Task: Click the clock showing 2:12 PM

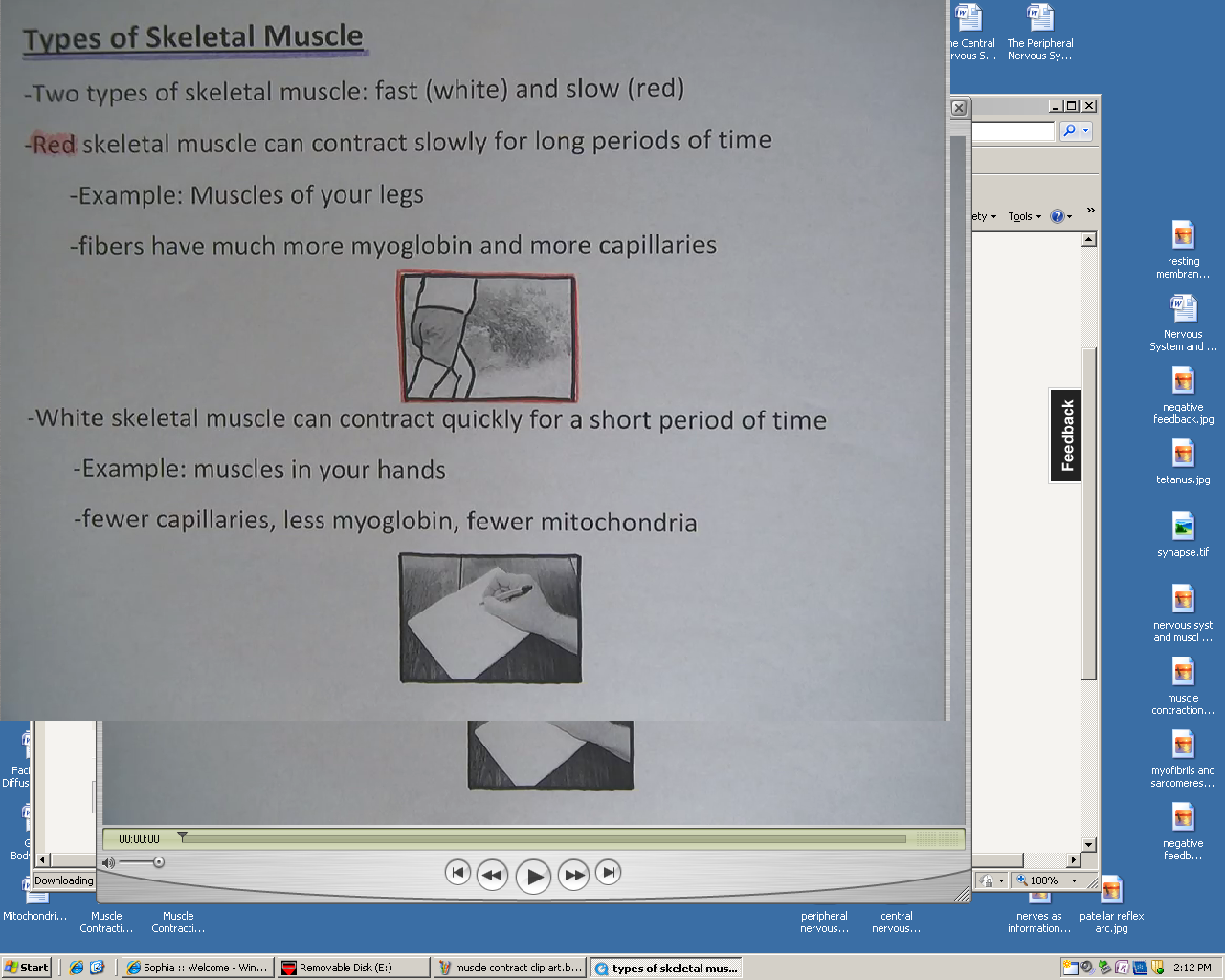Action: pyautogui.click(x=1192, y=968)
